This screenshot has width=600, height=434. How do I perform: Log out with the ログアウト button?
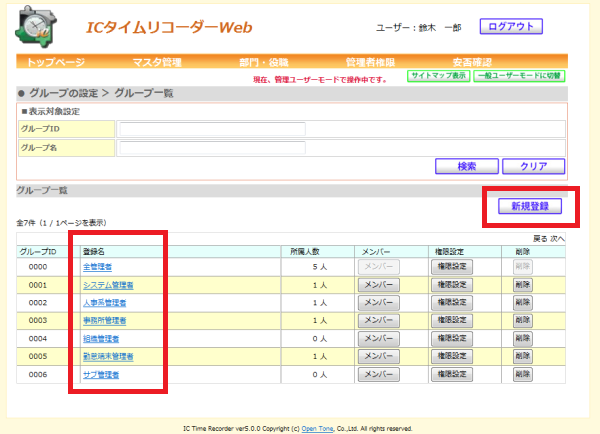511,26
